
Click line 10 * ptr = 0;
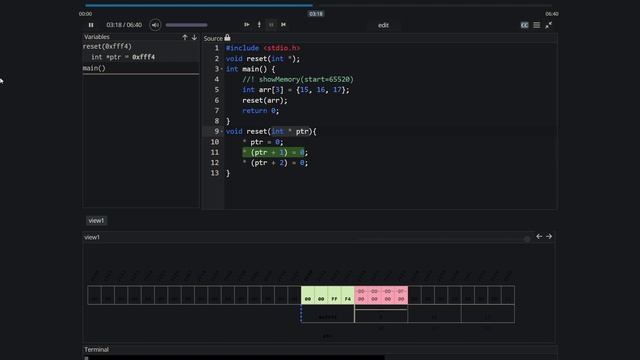pos(262,142)
